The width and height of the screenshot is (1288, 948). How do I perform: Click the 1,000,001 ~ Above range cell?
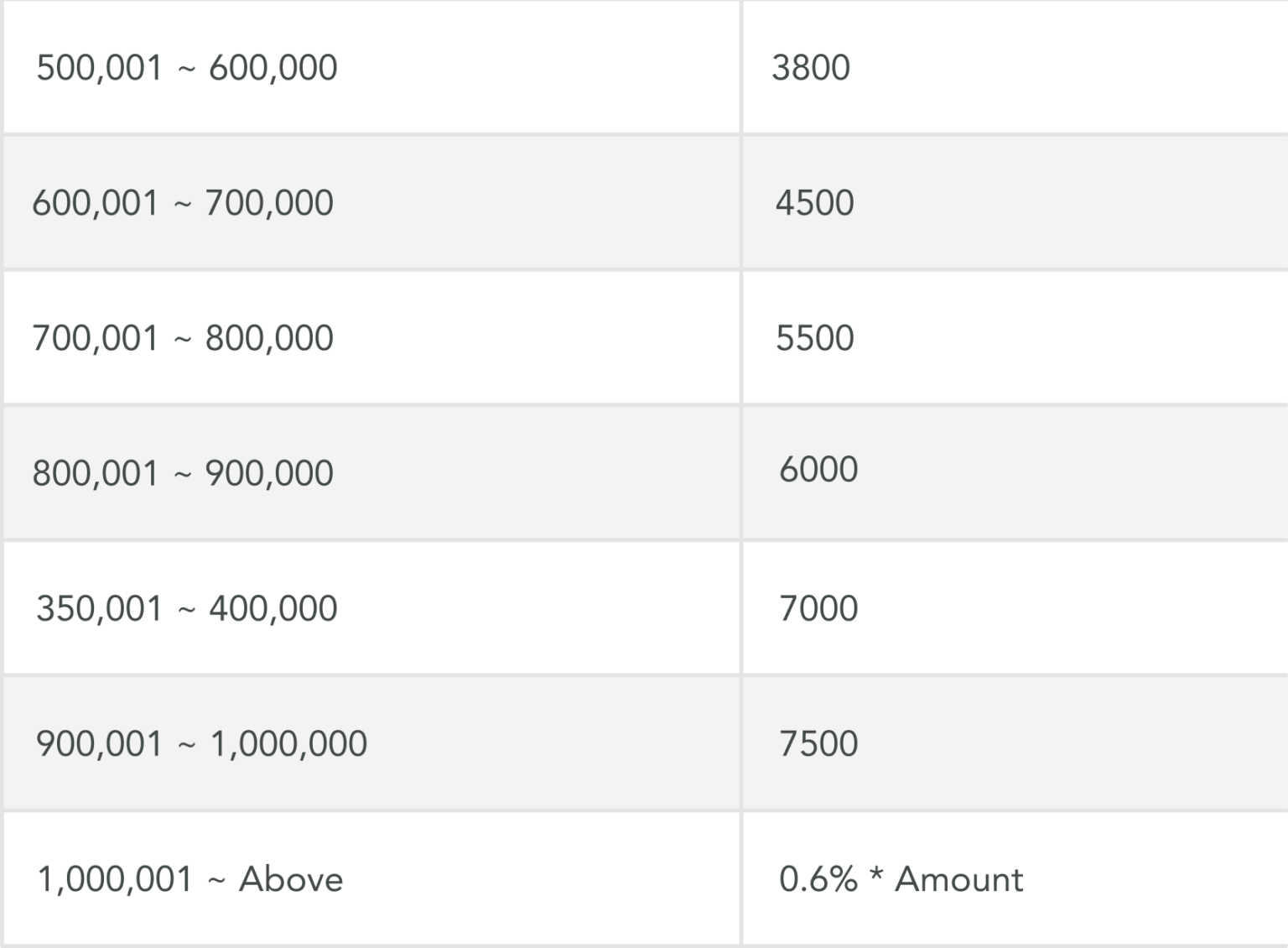tap(190, 879)
